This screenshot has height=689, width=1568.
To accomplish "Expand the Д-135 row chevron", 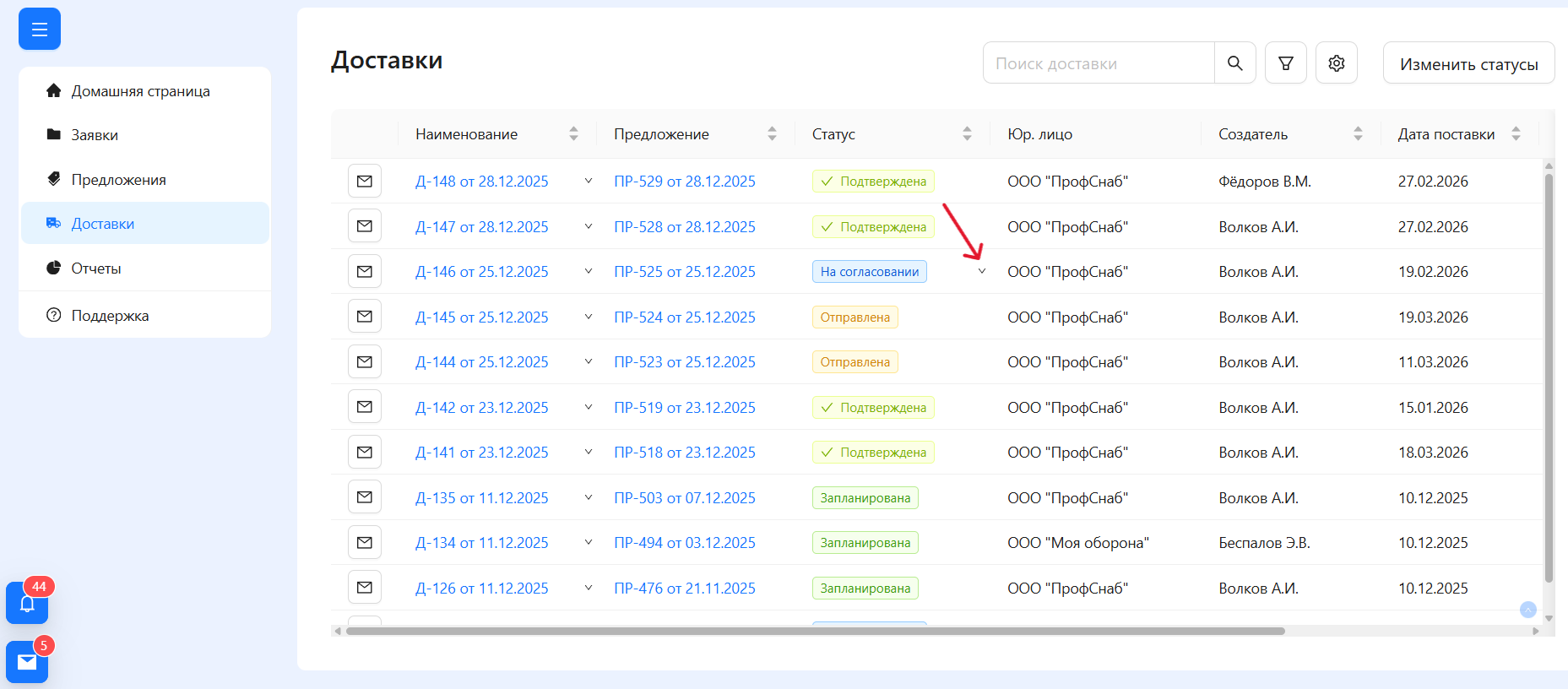I will coord(589,498).
